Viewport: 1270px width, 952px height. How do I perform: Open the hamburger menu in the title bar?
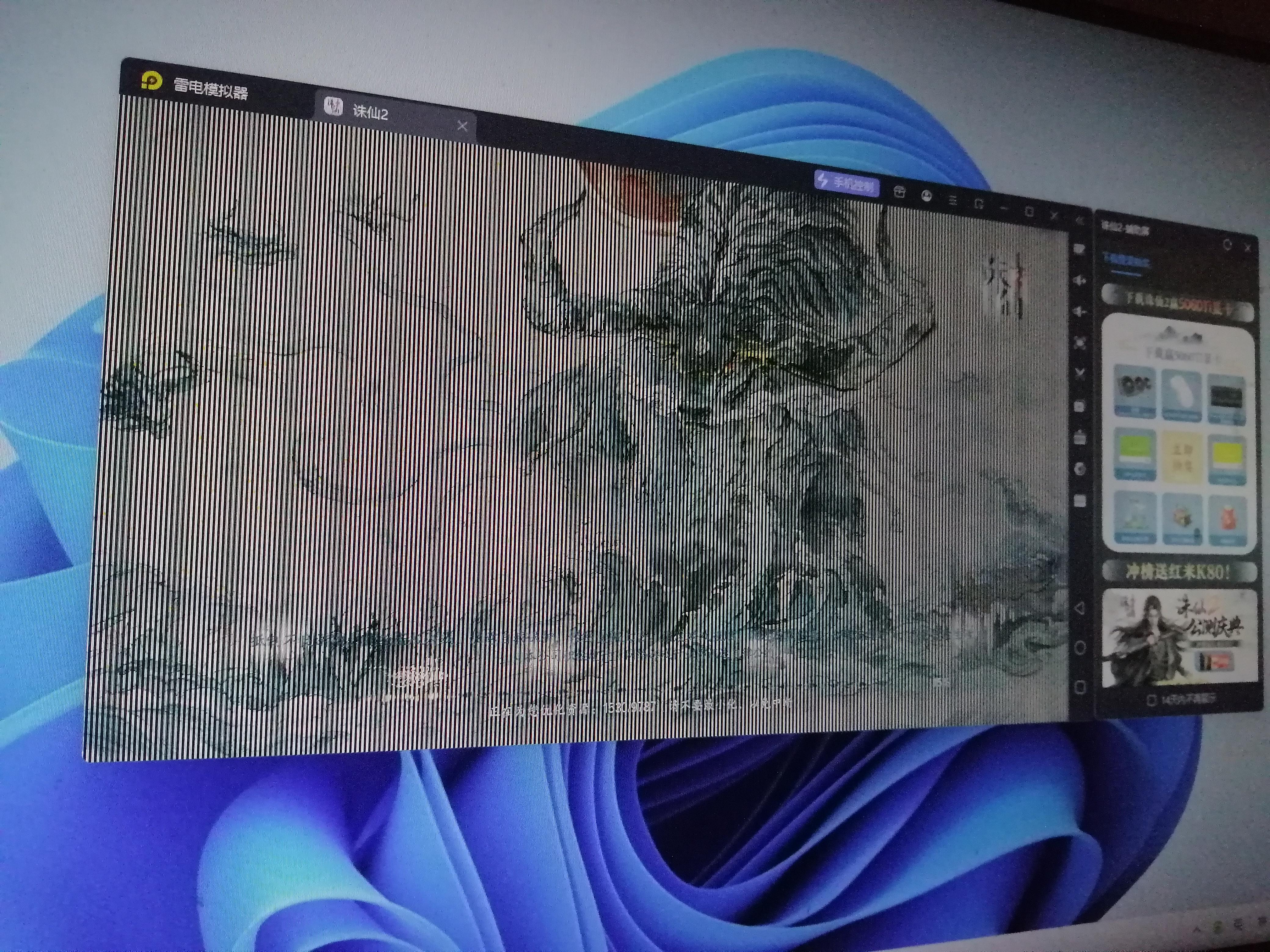953,200
